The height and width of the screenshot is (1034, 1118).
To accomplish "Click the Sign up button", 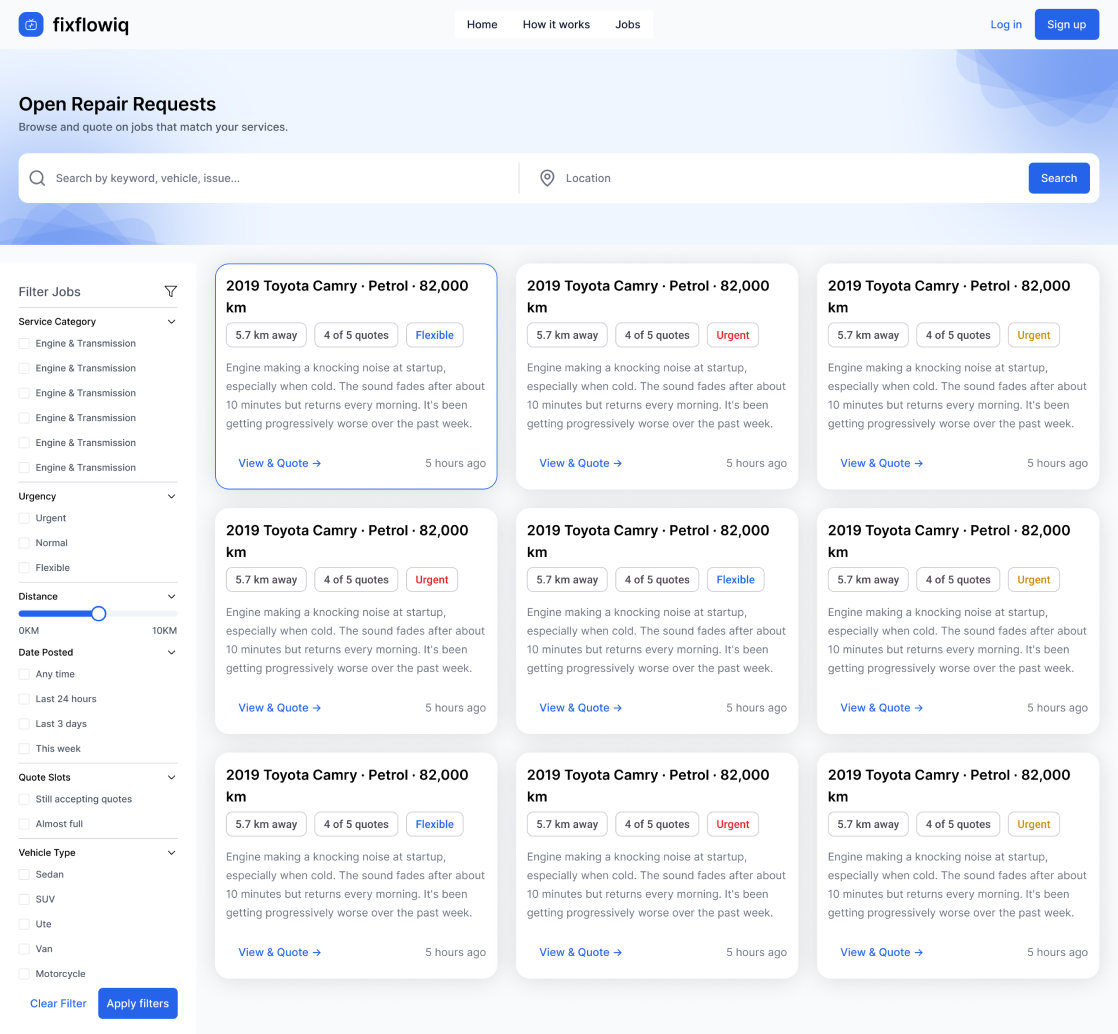I will (x=1066, y=24).
